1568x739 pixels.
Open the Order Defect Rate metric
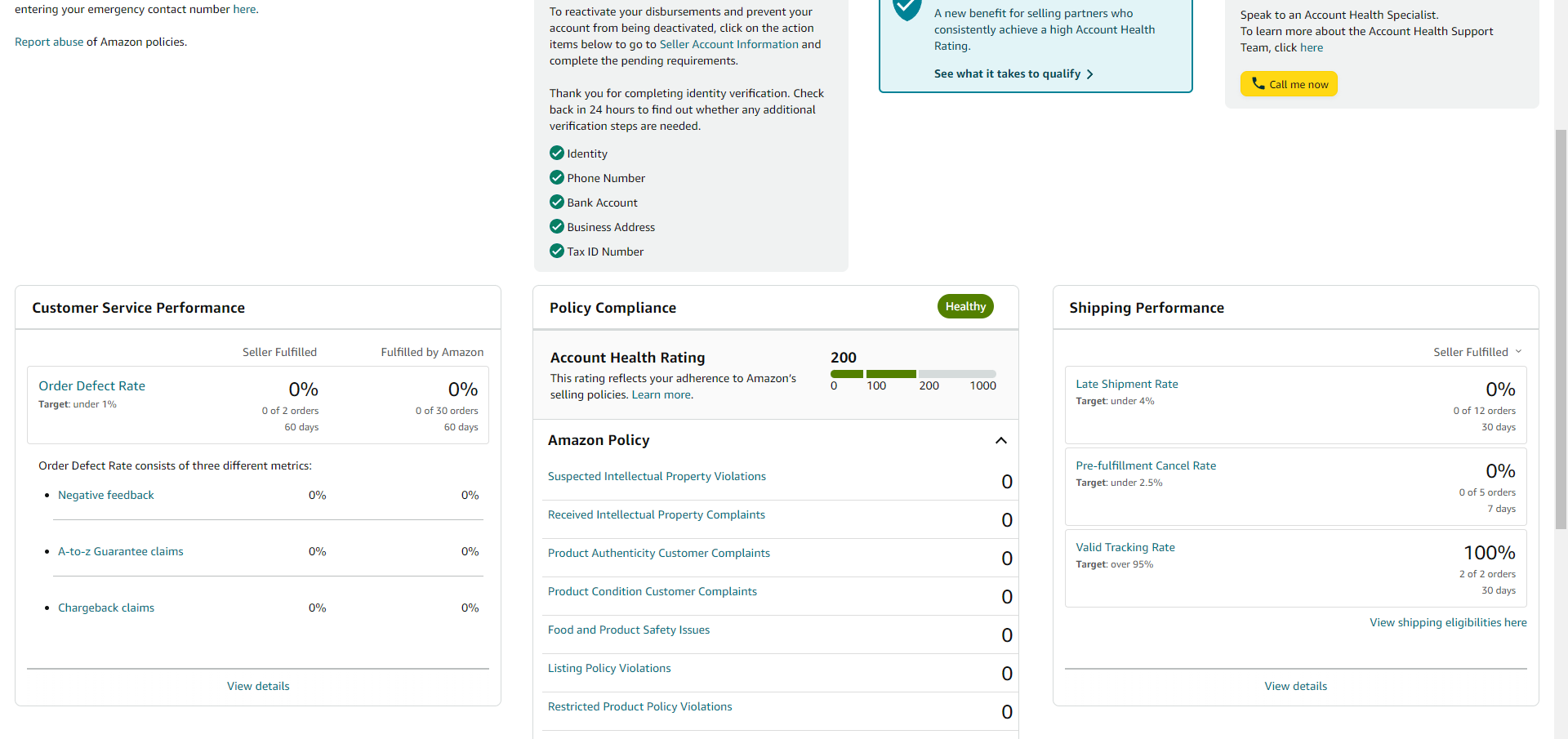tap(91, 385)
